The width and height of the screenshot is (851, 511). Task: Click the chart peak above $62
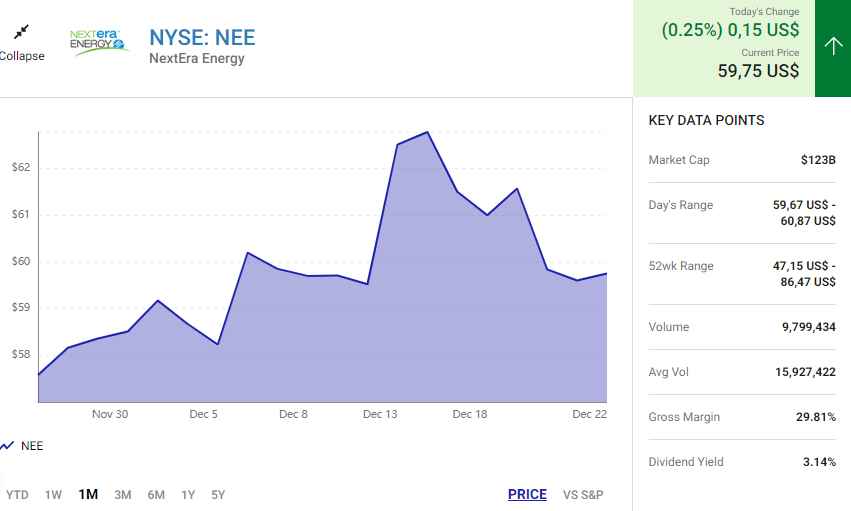428,132
